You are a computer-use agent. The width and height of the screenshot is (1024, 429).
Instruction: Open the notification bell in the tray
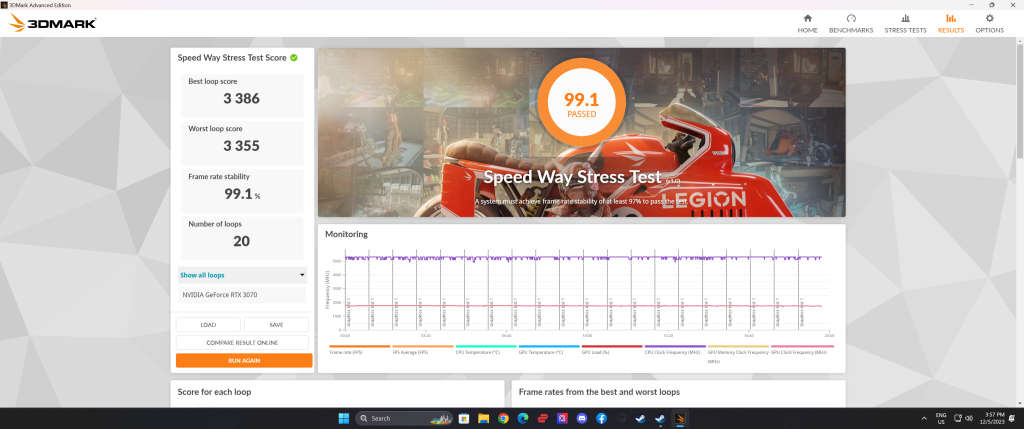[1012, 419]
